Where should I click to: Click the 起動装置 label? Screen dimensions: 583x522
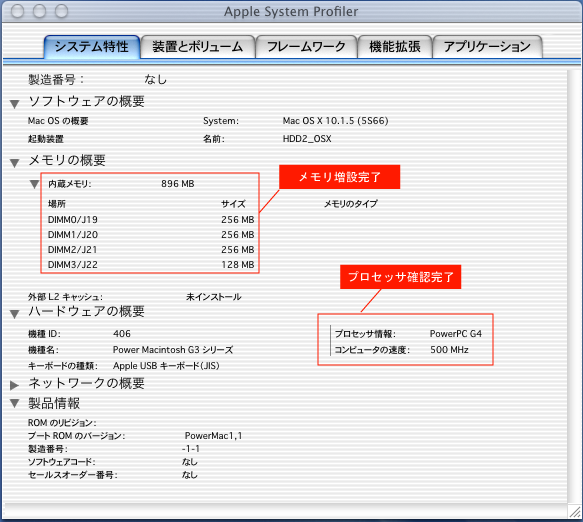coord(46,139)
